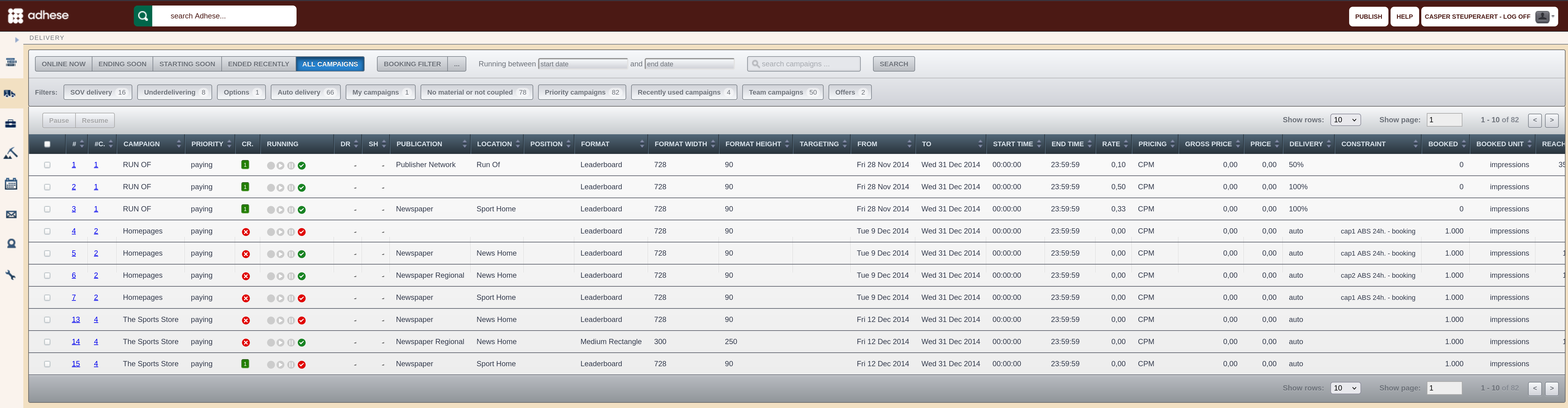
Task: Click the start date input field
Action: pos(583,64)
